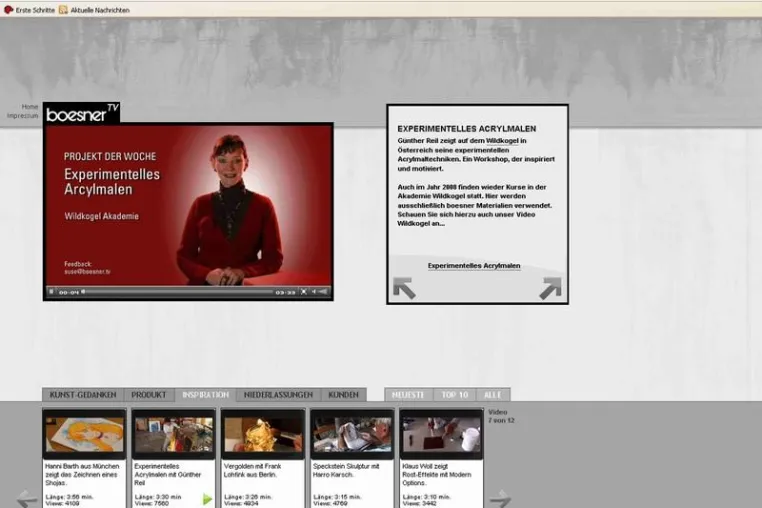
Task: Show Top 10 videos
Action: click(x=455, y=395)
